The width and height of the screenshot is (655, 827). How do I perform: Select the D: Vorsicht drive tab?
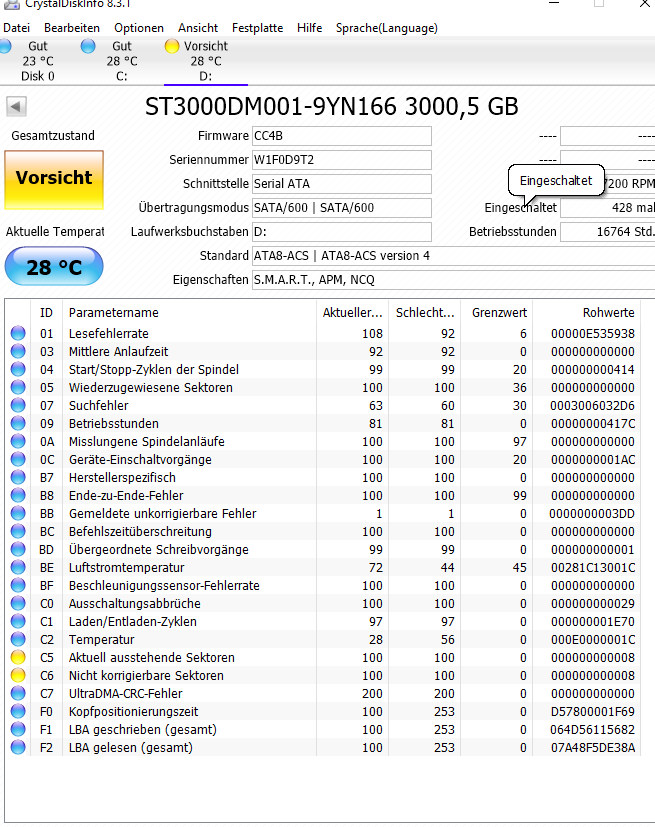pos(206,61)
